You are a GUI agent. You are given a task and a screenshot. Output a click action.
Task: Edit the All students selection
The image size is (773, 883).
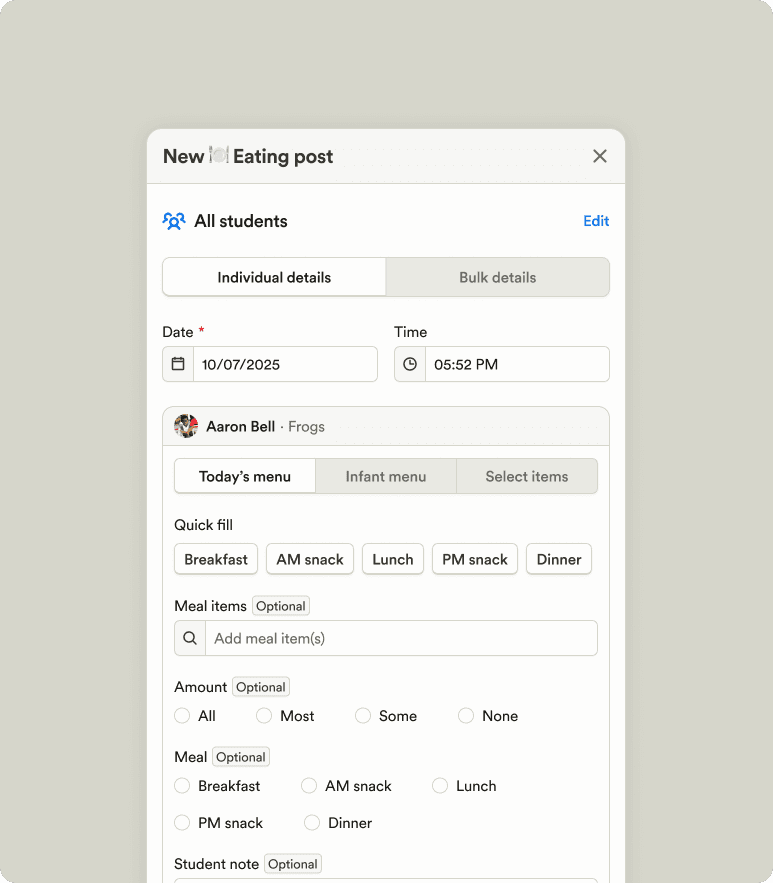tap(596, 221)
